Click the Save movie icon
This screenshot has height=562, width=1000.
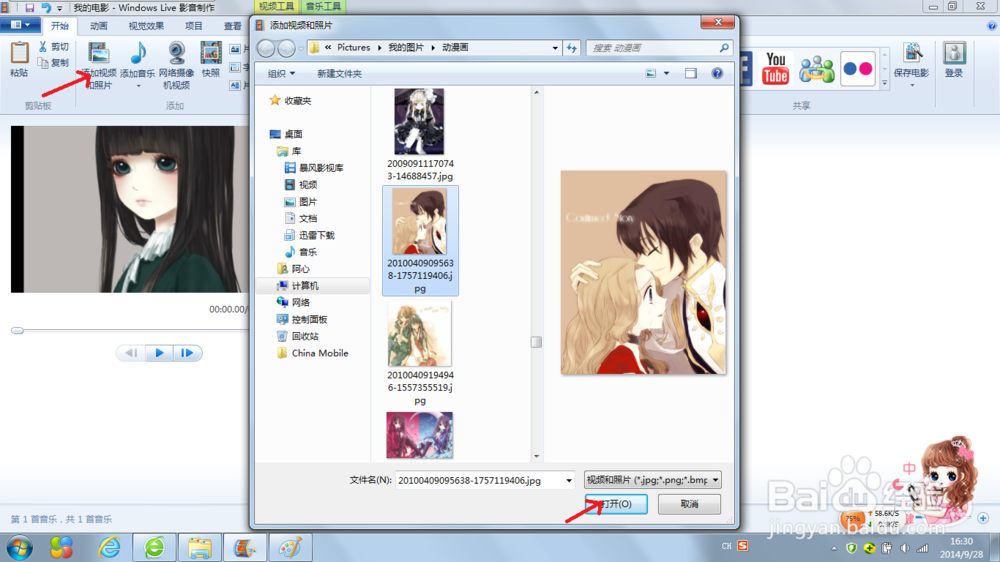[x=912, y=54]
